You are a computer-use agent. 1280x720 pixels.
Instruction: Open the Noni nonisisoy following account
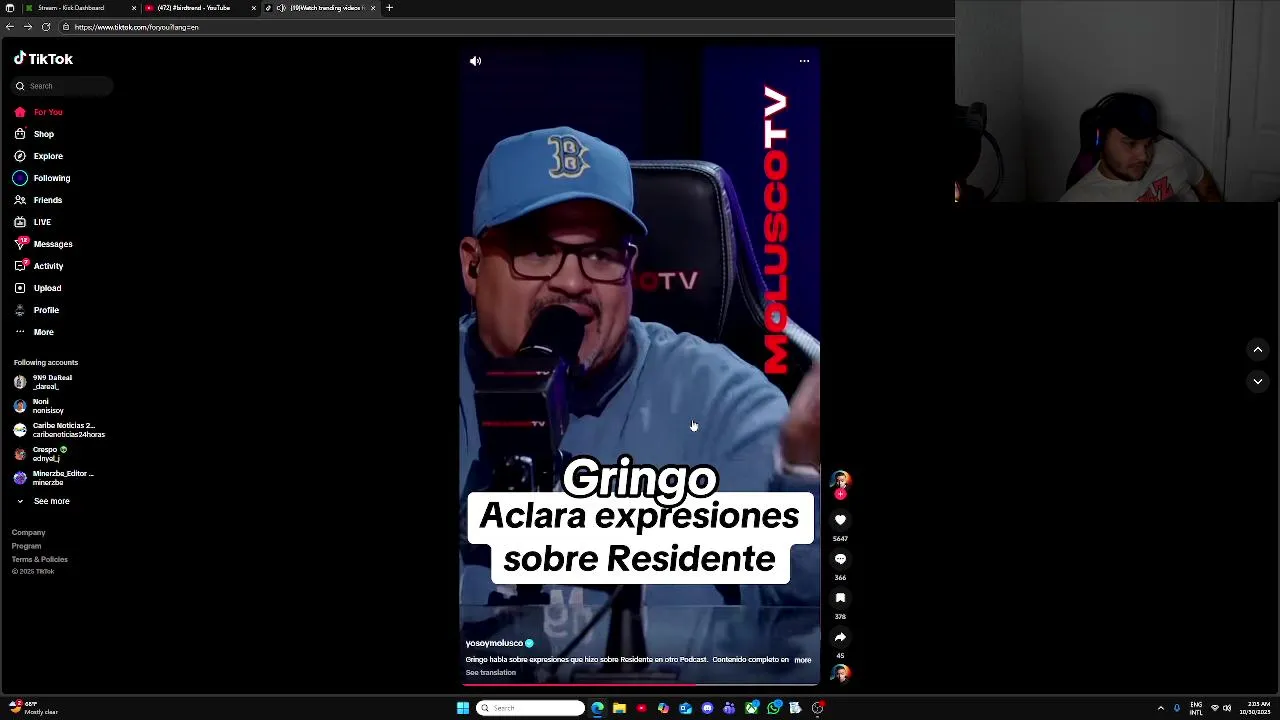click(40, 406)
